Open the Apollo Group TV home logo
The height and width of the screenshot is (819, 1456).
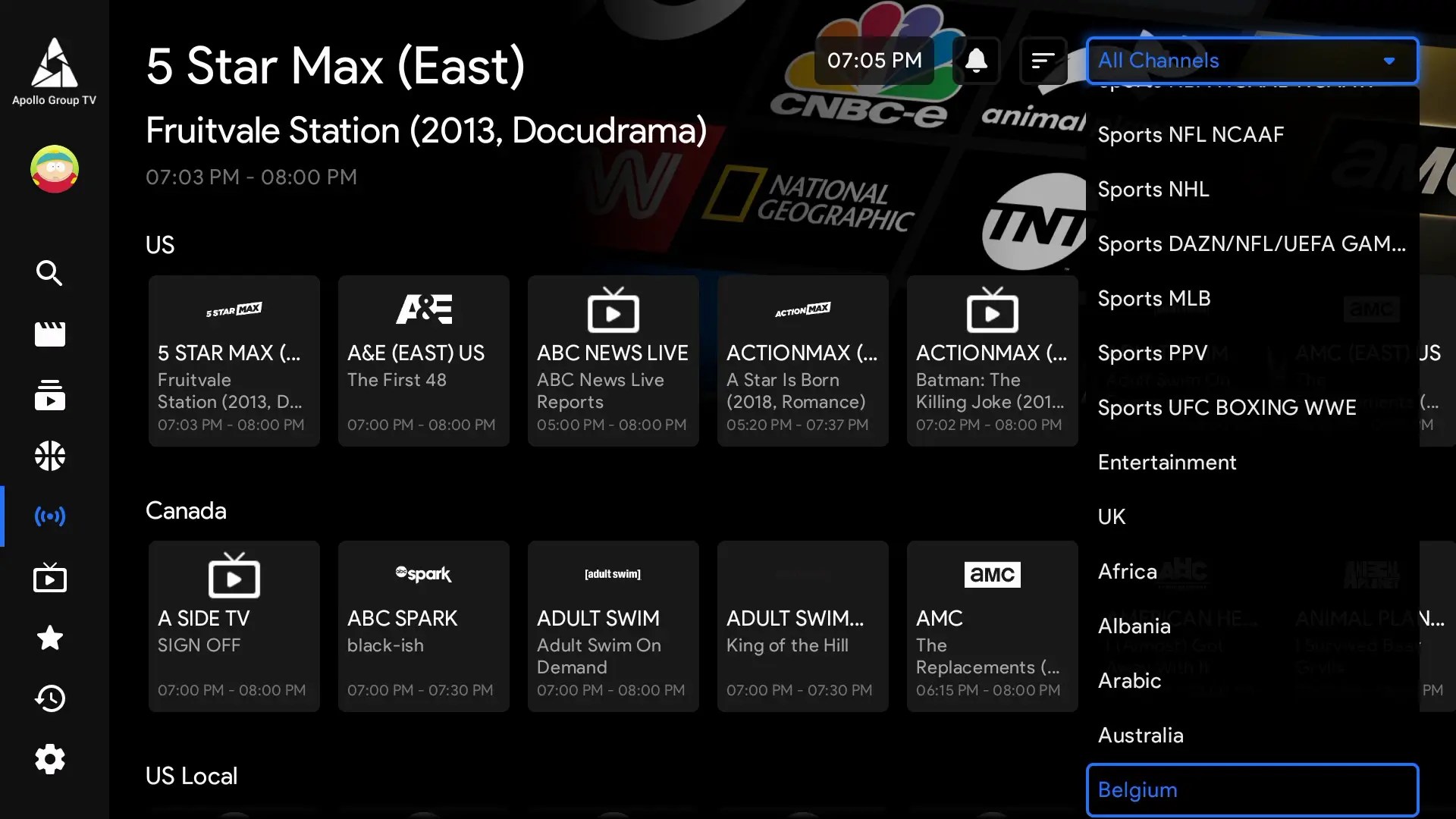[54, 71]
